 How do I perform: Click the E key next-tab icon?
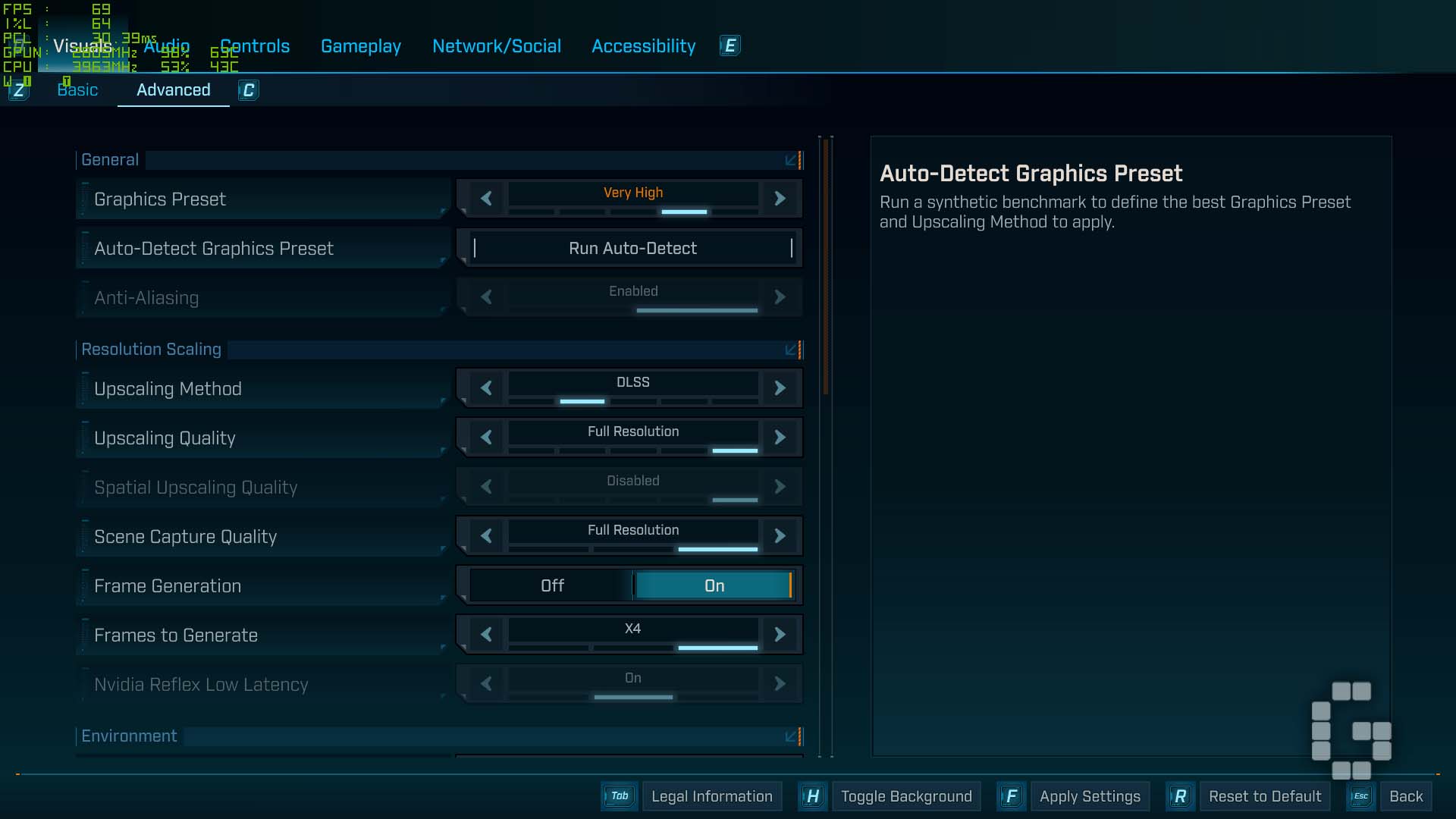click(730, 46)
